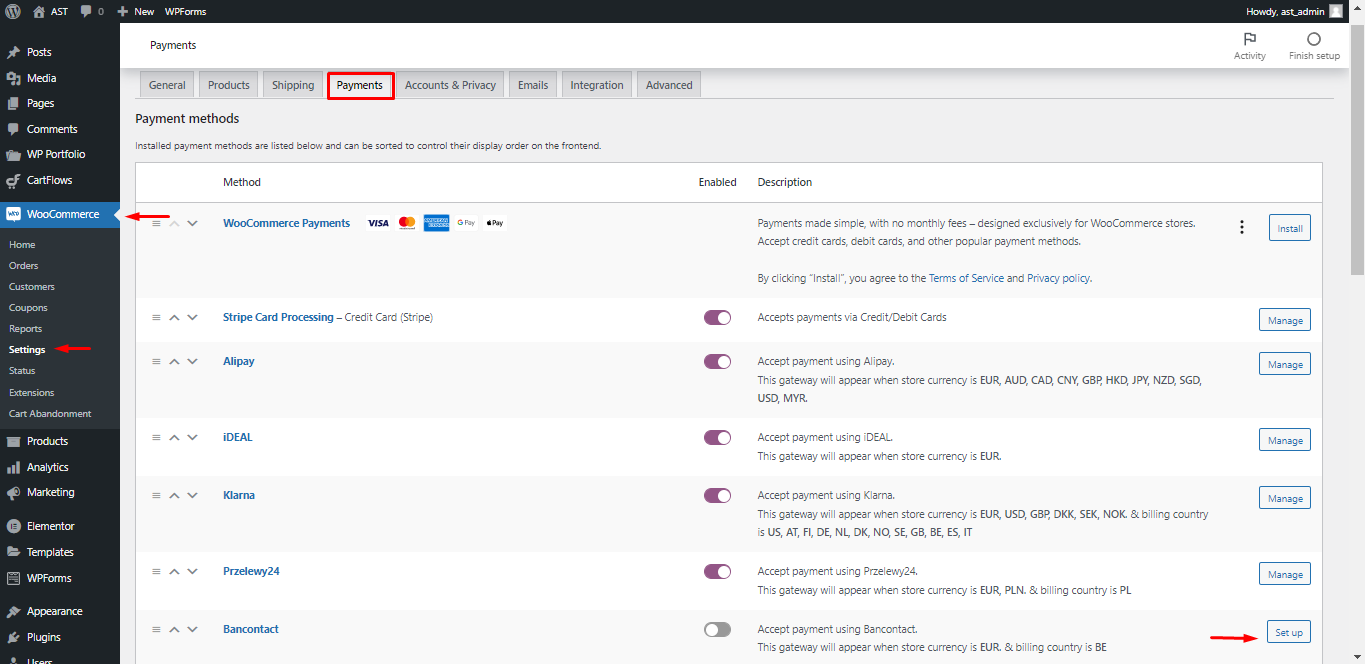Move WooCommerce Payments down in list
This screenshot has width=1365, height=664.
[193, 223]
